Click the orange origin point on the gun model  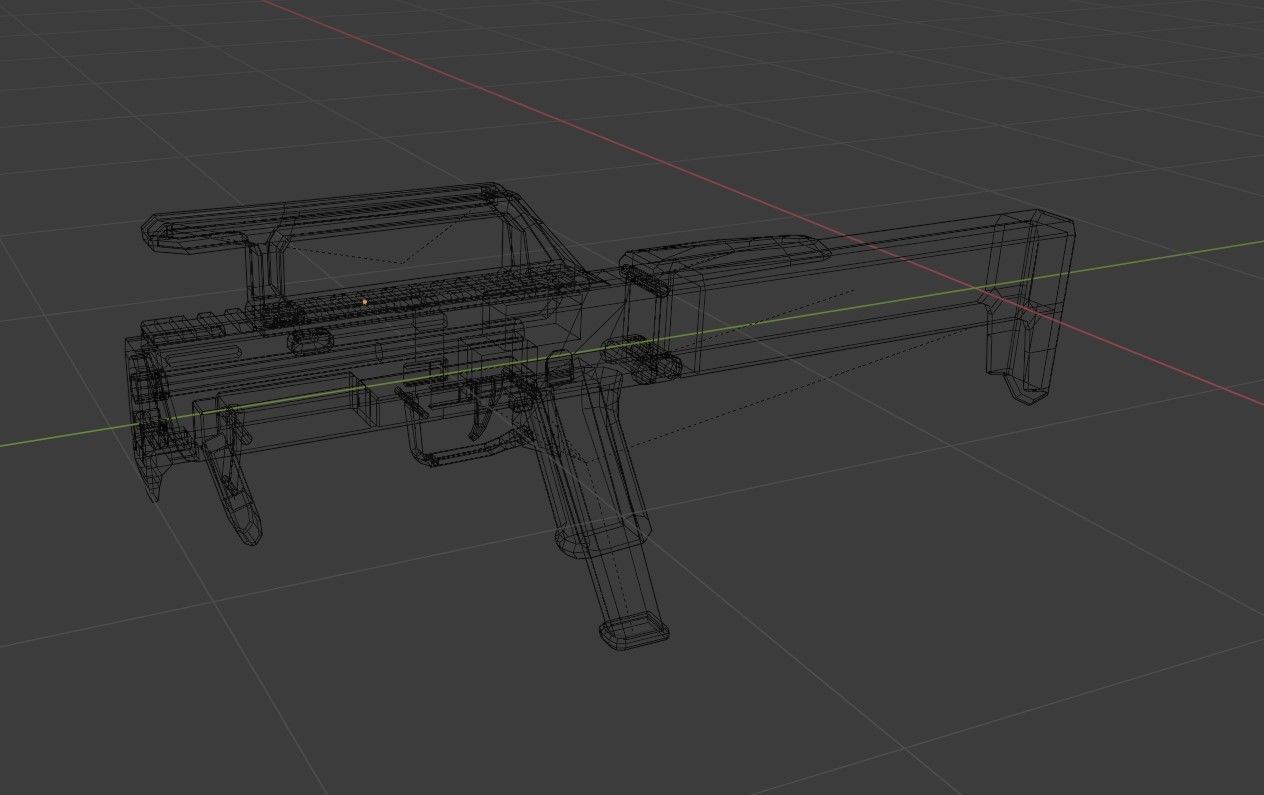click(x=365, y=301)
